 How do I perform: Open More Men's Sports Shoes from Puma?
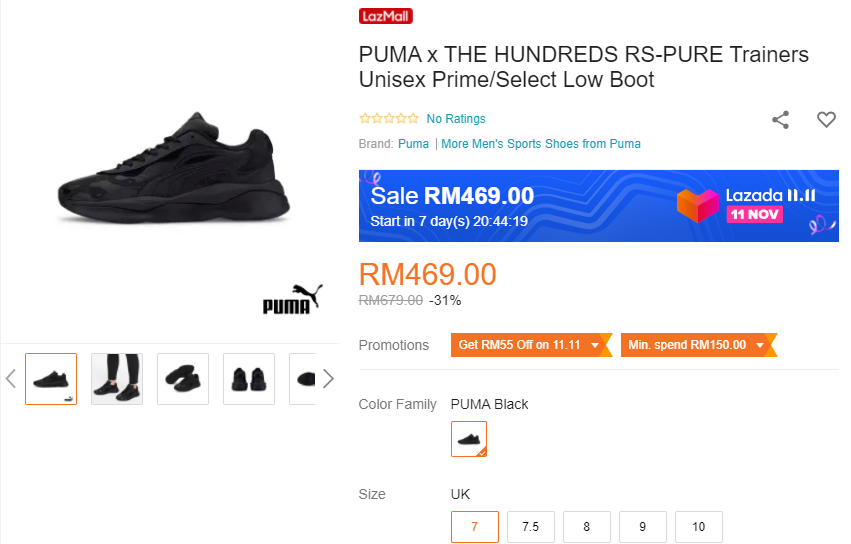click(541, 144)
